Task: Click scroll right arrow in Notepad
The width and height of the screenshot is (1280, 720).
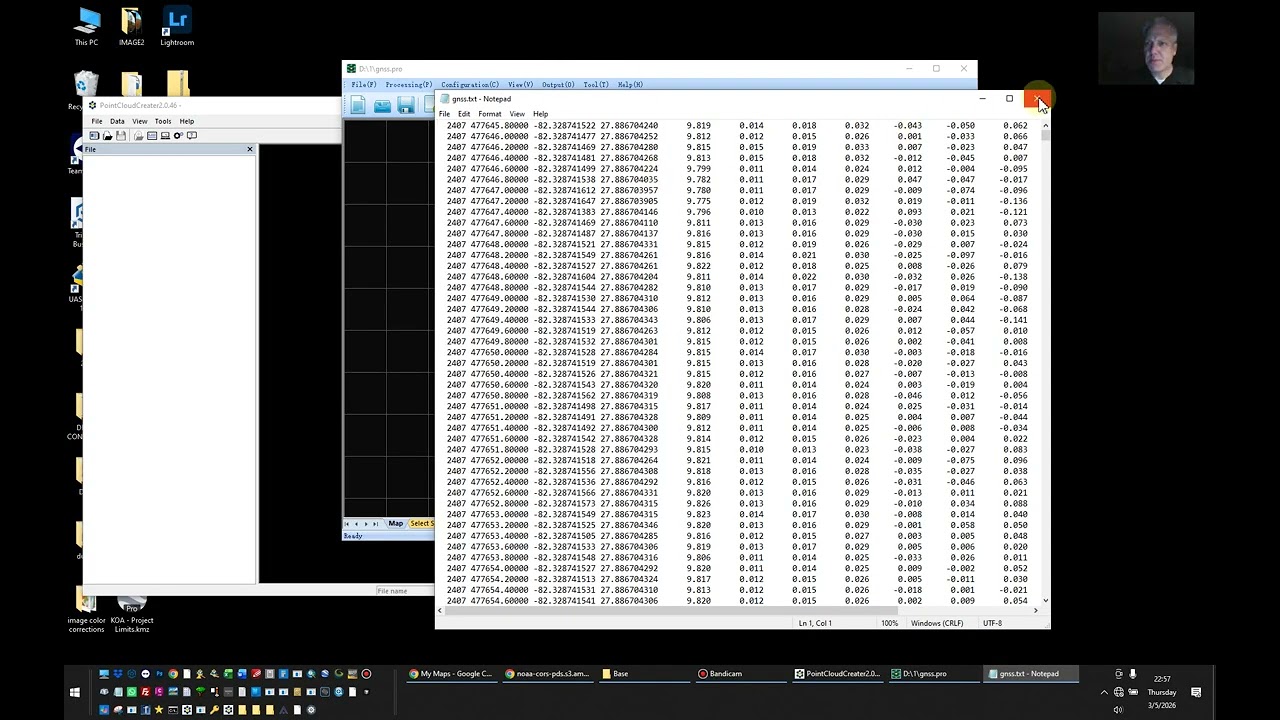Action: [x=1035, y=610]
